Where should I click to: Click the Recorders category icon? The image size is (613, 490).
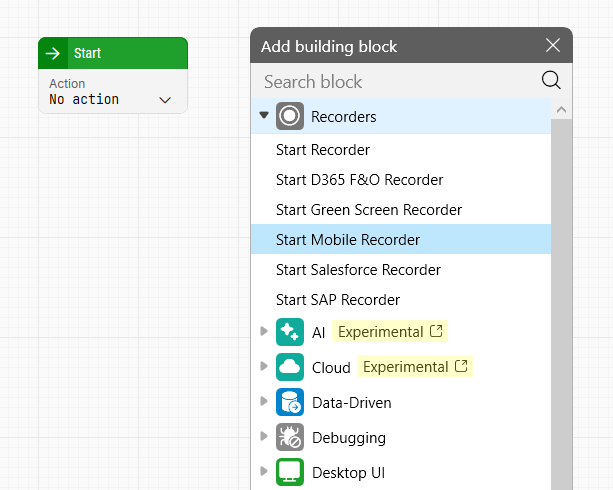[x=289, y=116]
